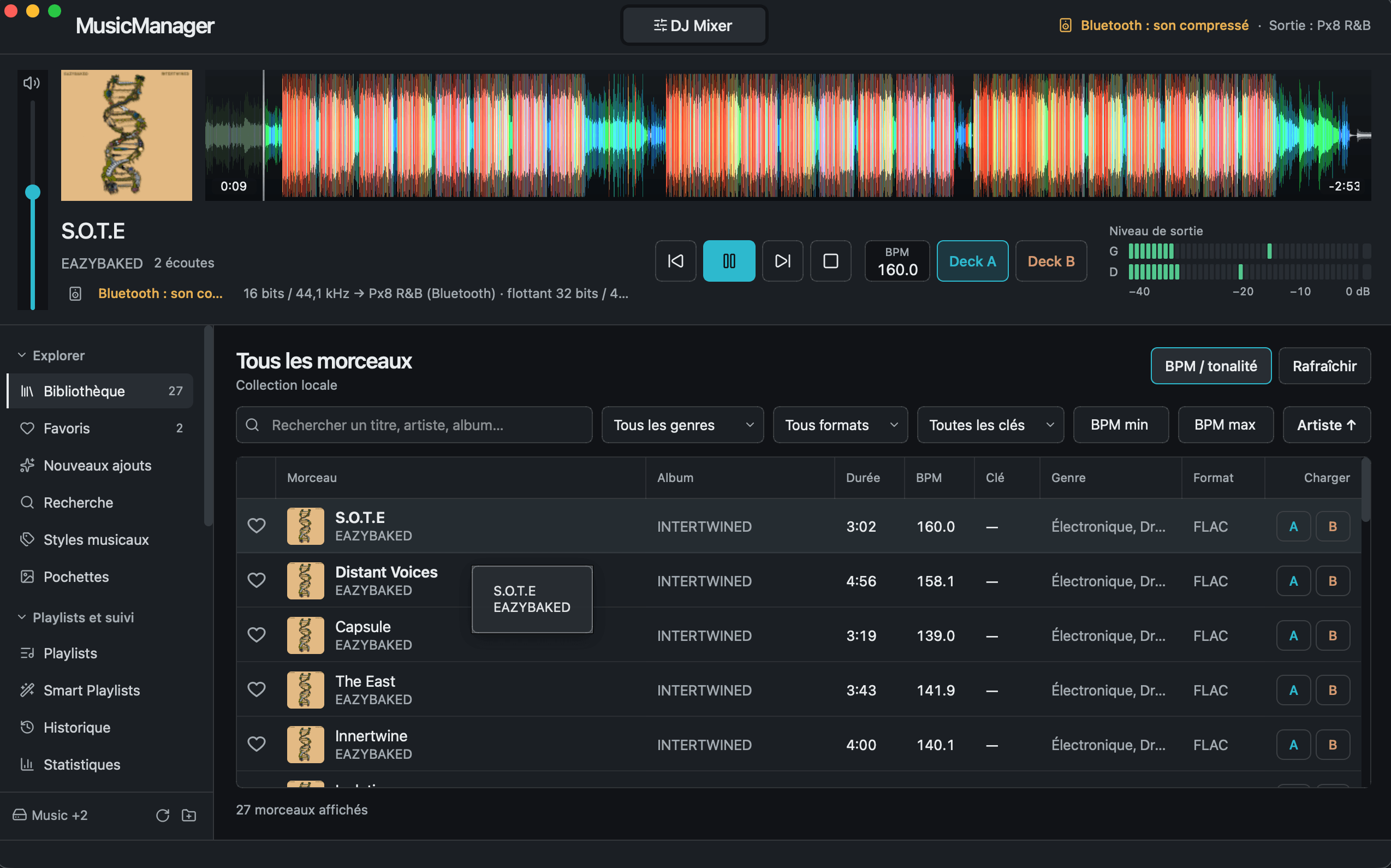
Task: Favorite the S.O.T.E track
Action: [x=257, y=526]
